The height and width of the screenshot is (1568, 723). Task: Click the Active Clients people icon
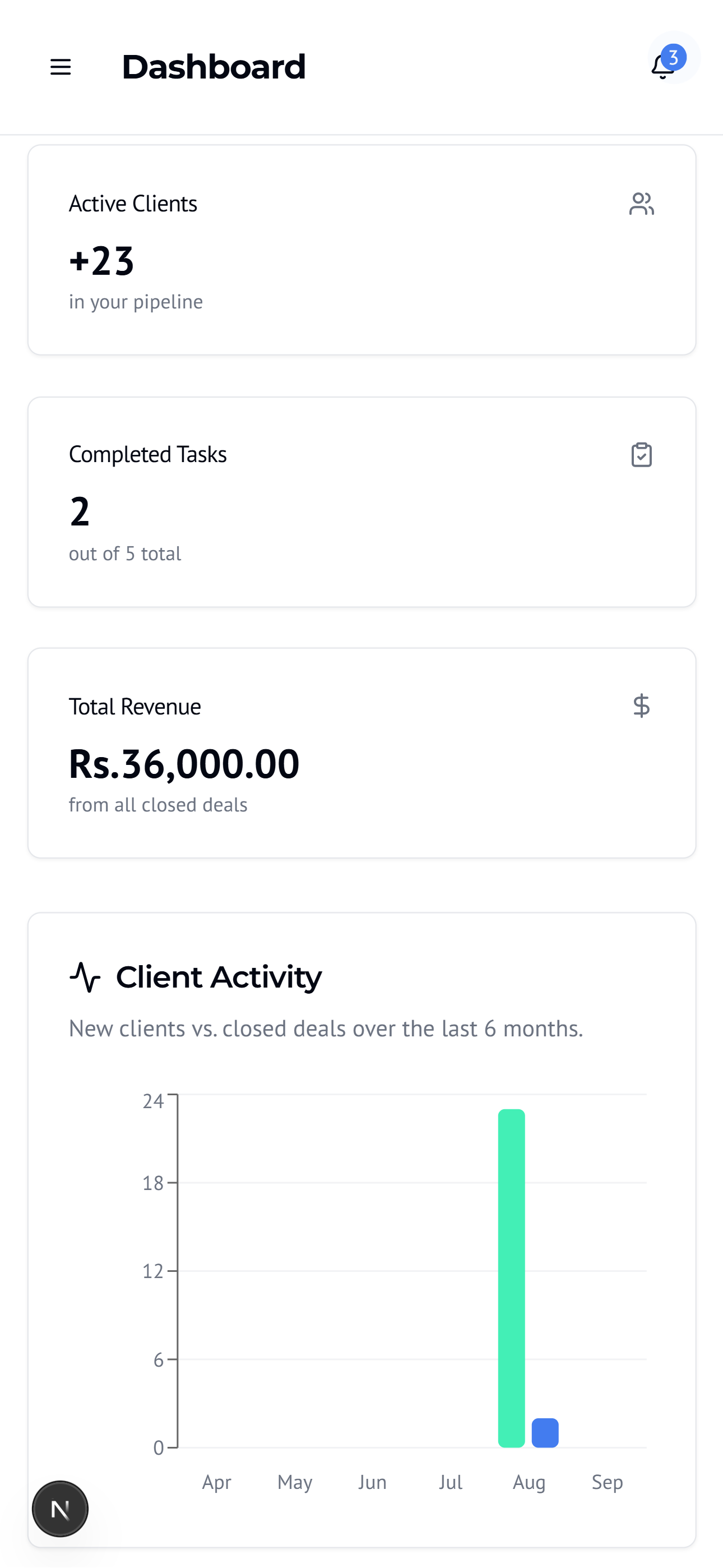click(641, 204)
